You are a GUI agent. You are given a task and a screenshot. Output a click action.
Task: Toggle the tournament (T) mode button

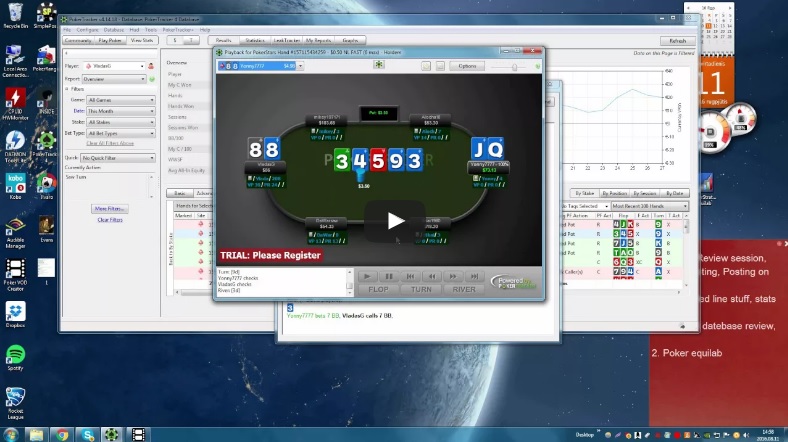click(191, 40)
